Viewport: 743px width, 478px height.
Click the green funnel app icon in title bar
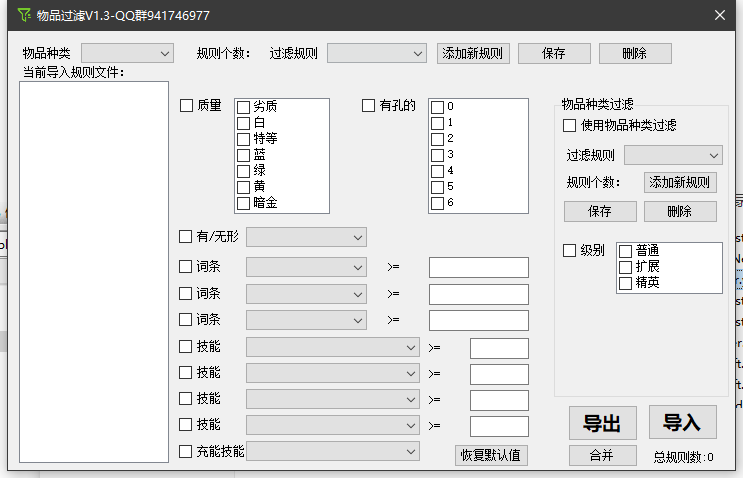[x=25, y=15]
